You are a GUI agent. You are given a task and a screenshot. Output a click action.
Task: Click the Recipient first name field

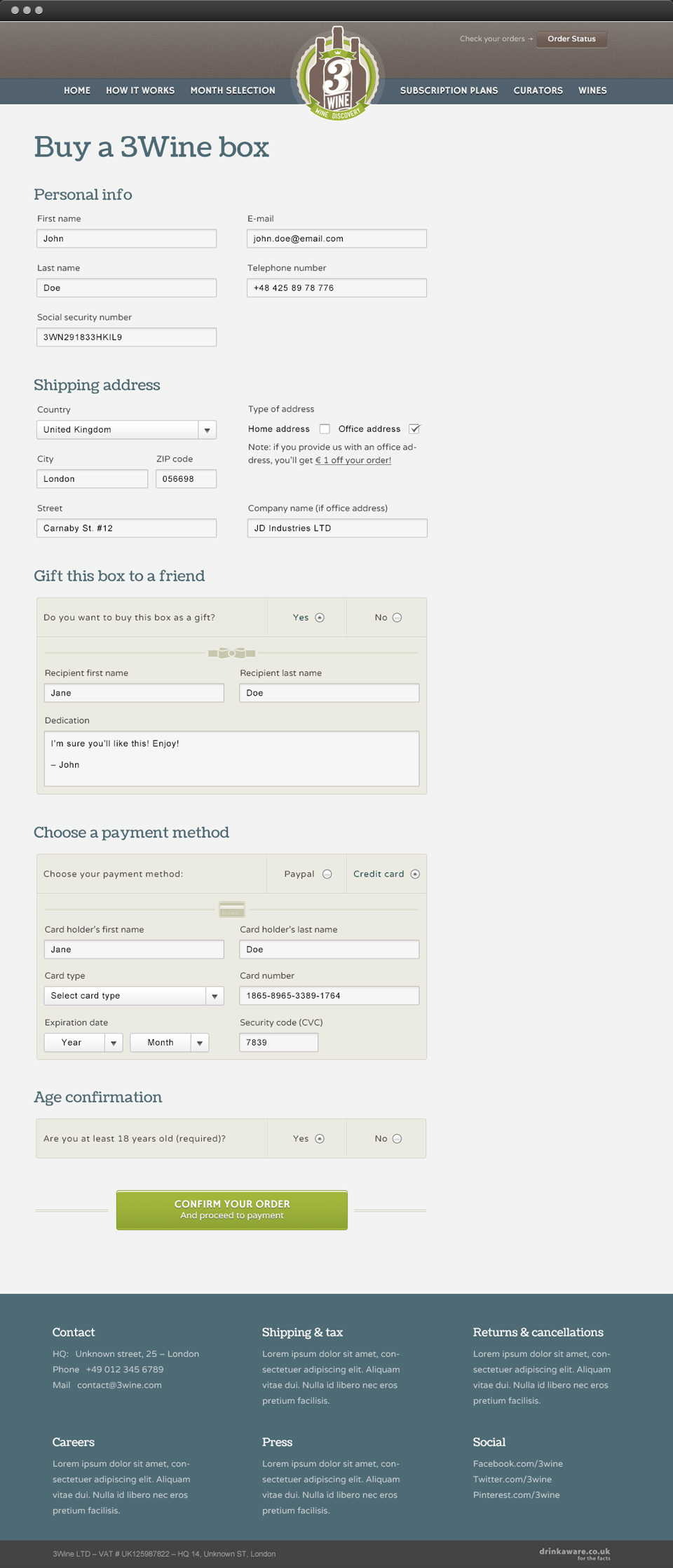point(134,693)
